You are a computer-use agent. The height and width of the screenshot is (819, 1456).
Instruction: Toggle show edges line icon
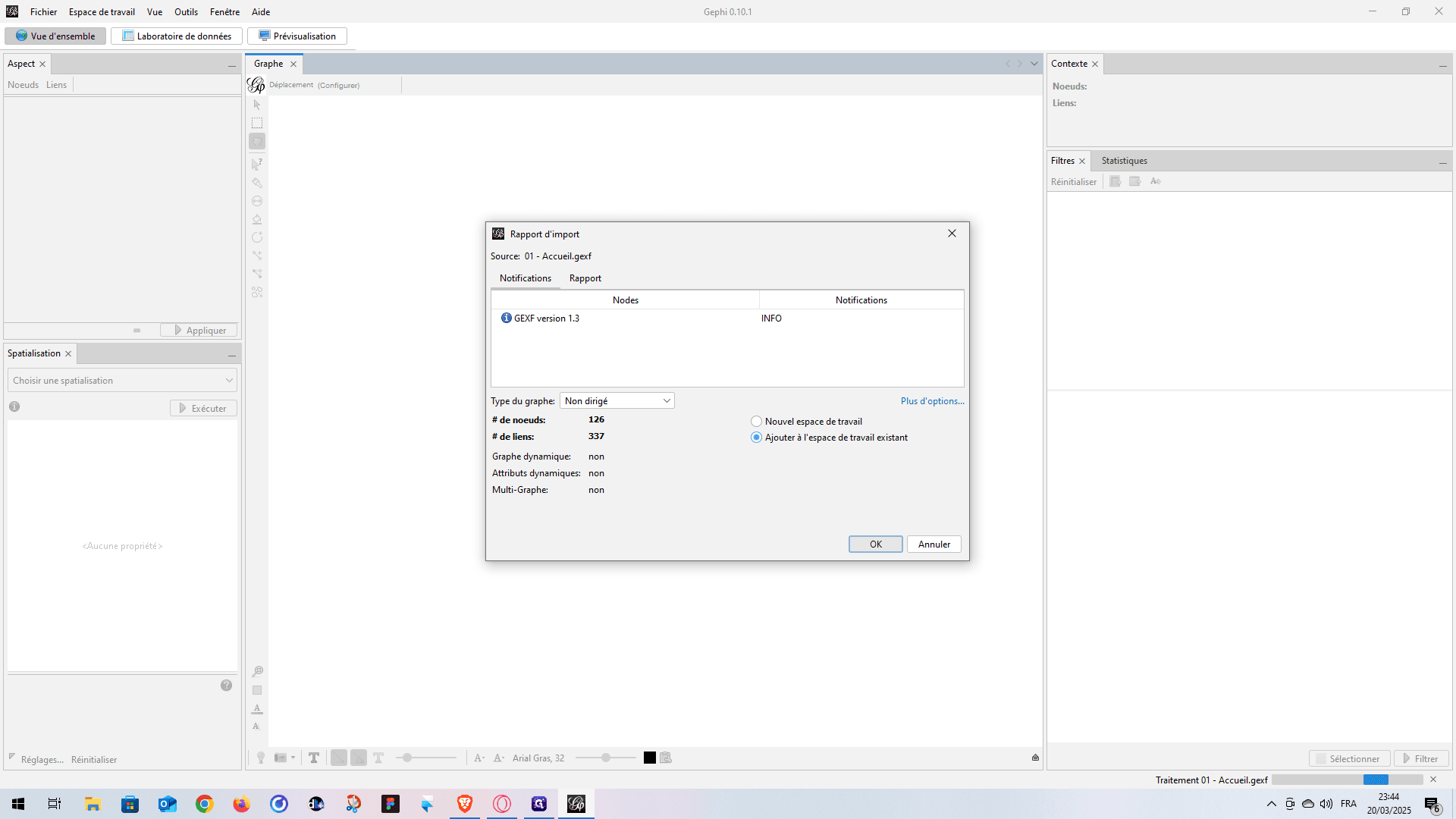click(339, 758)
